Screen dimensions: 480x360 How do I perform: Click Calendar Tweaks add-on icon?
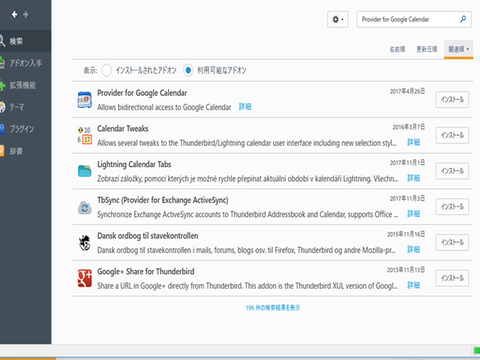(85, 135)
